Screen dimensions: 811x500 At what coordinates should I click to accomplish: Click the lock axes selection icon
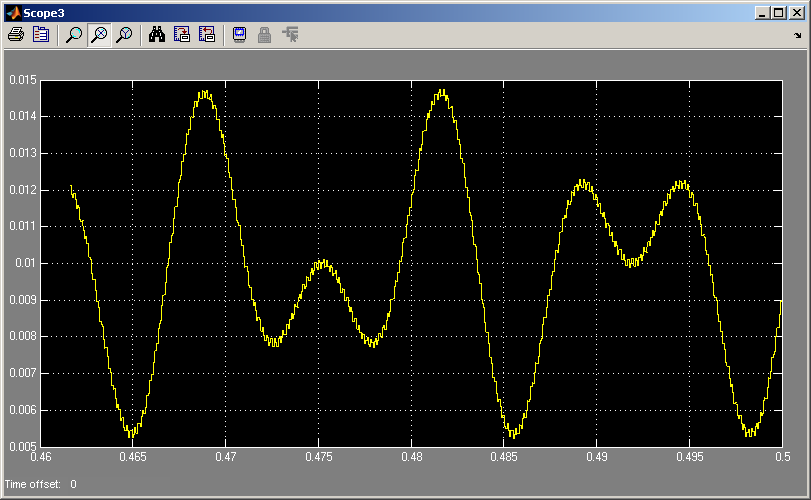click(x=264, y=35)
